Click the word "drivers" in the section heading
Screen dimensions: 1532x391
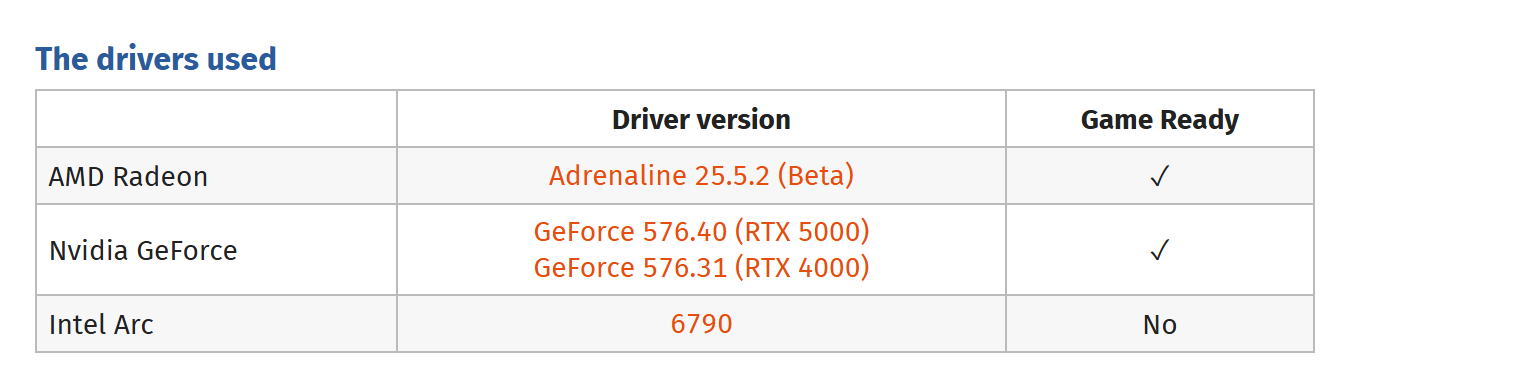138,59
